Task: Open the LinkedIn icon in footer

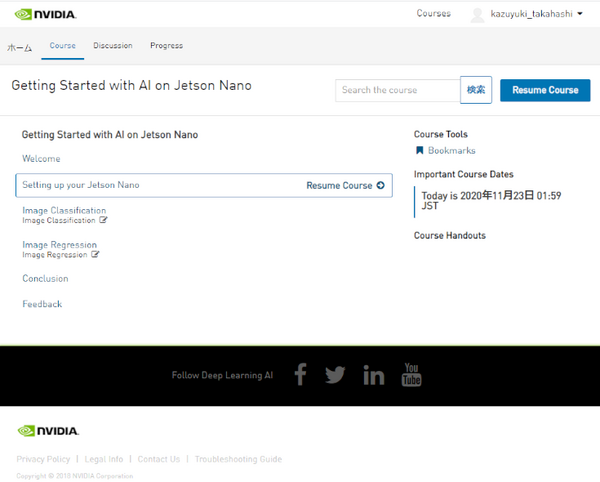Action: pos(374,375)
